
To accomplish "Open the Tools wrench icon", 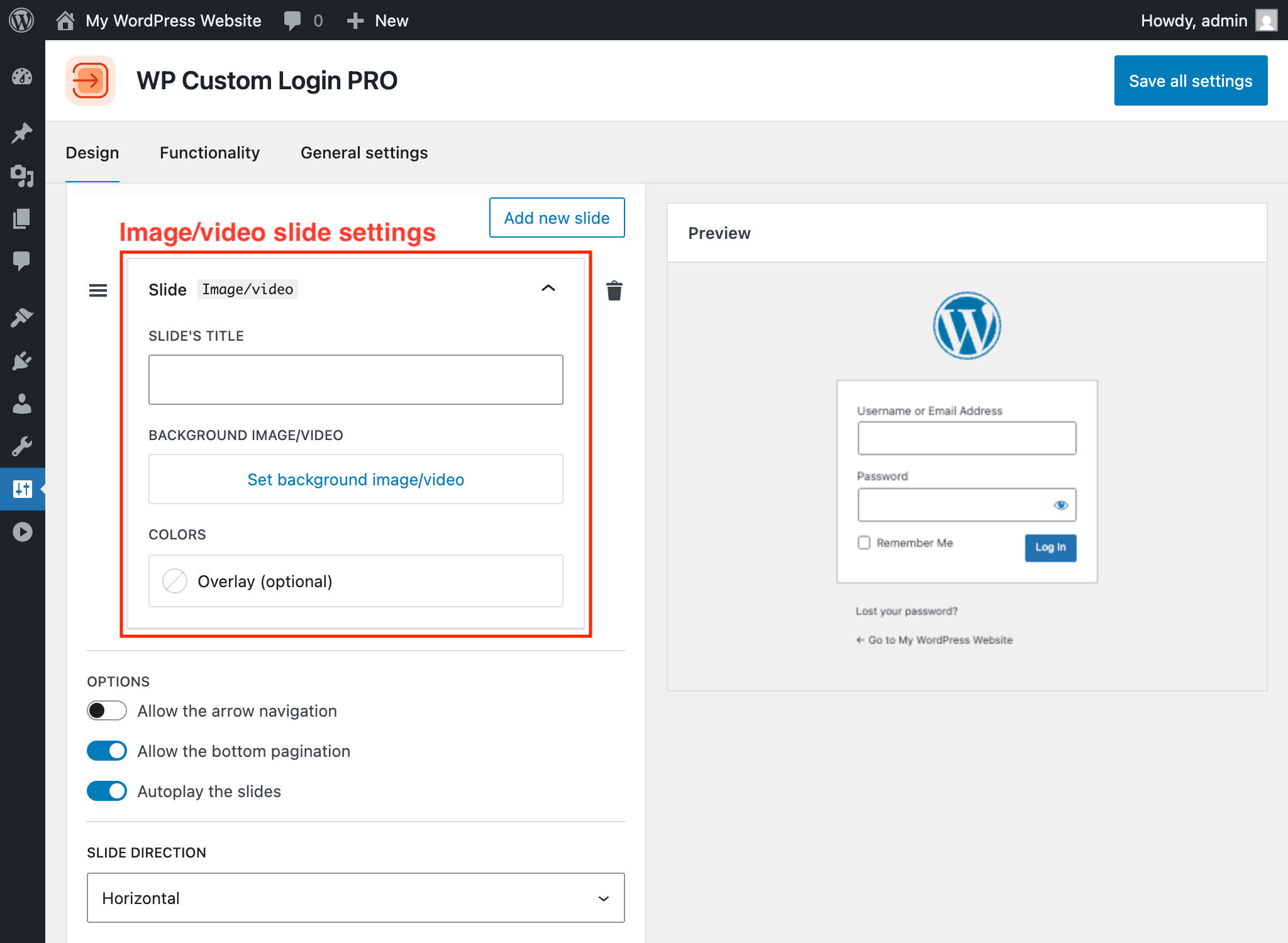I will [x=23, y=446].
